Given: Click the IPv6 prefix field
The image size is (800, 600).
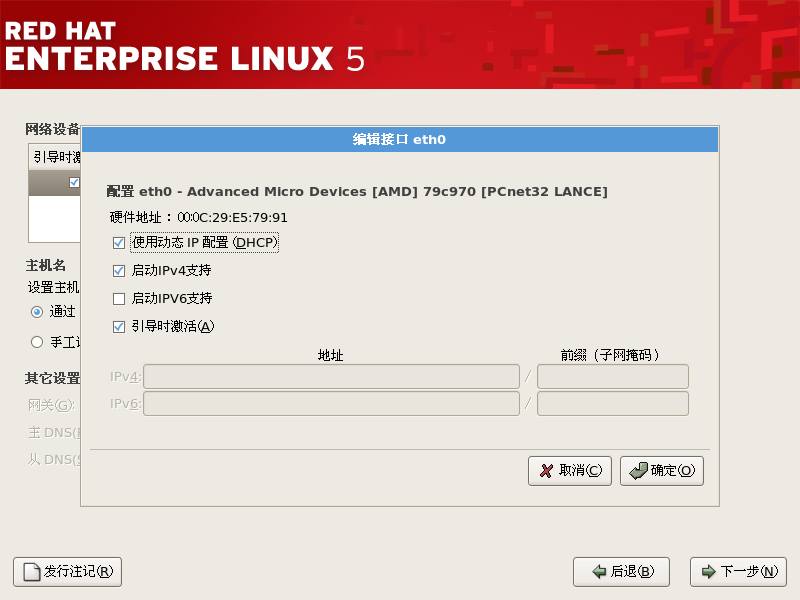Looking at the screenshot, I should tap(613, 404).
